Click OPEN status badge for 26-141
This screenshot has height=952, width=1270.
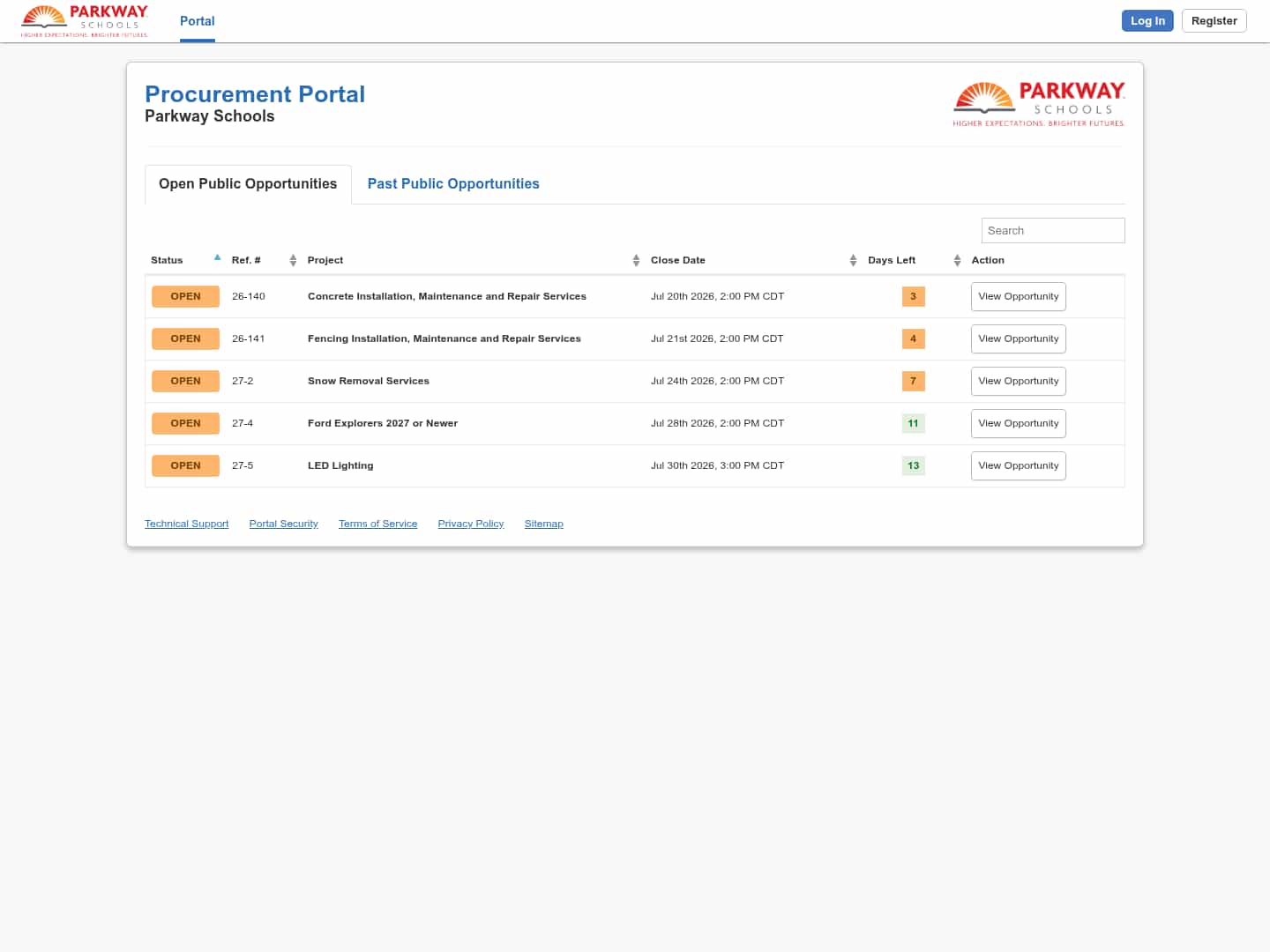click(x=185, y=338)
